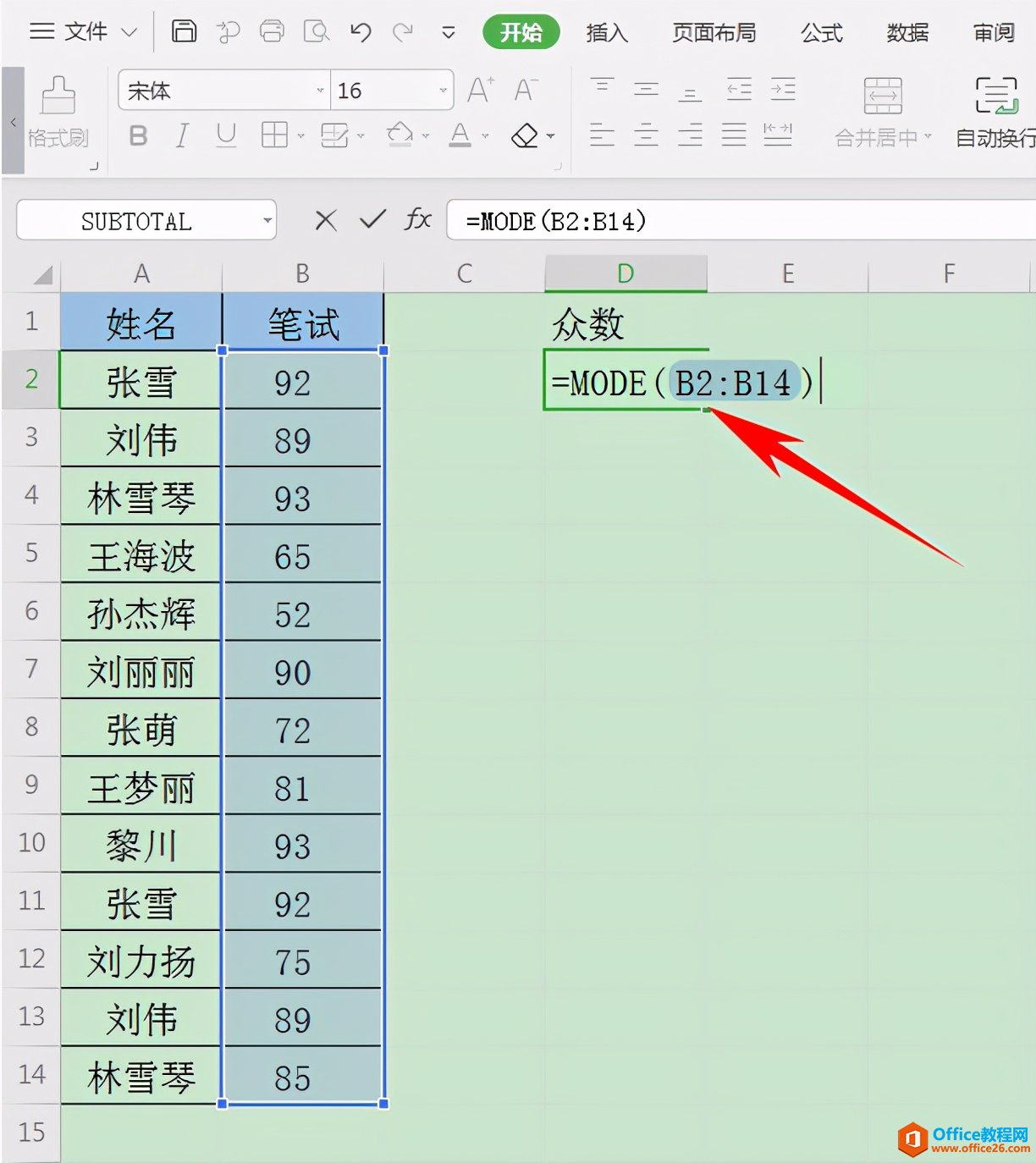Screen dimensions: 1036x1163
Task: Expand quick access toolbar customize arrow
Action: pos(449,33)
